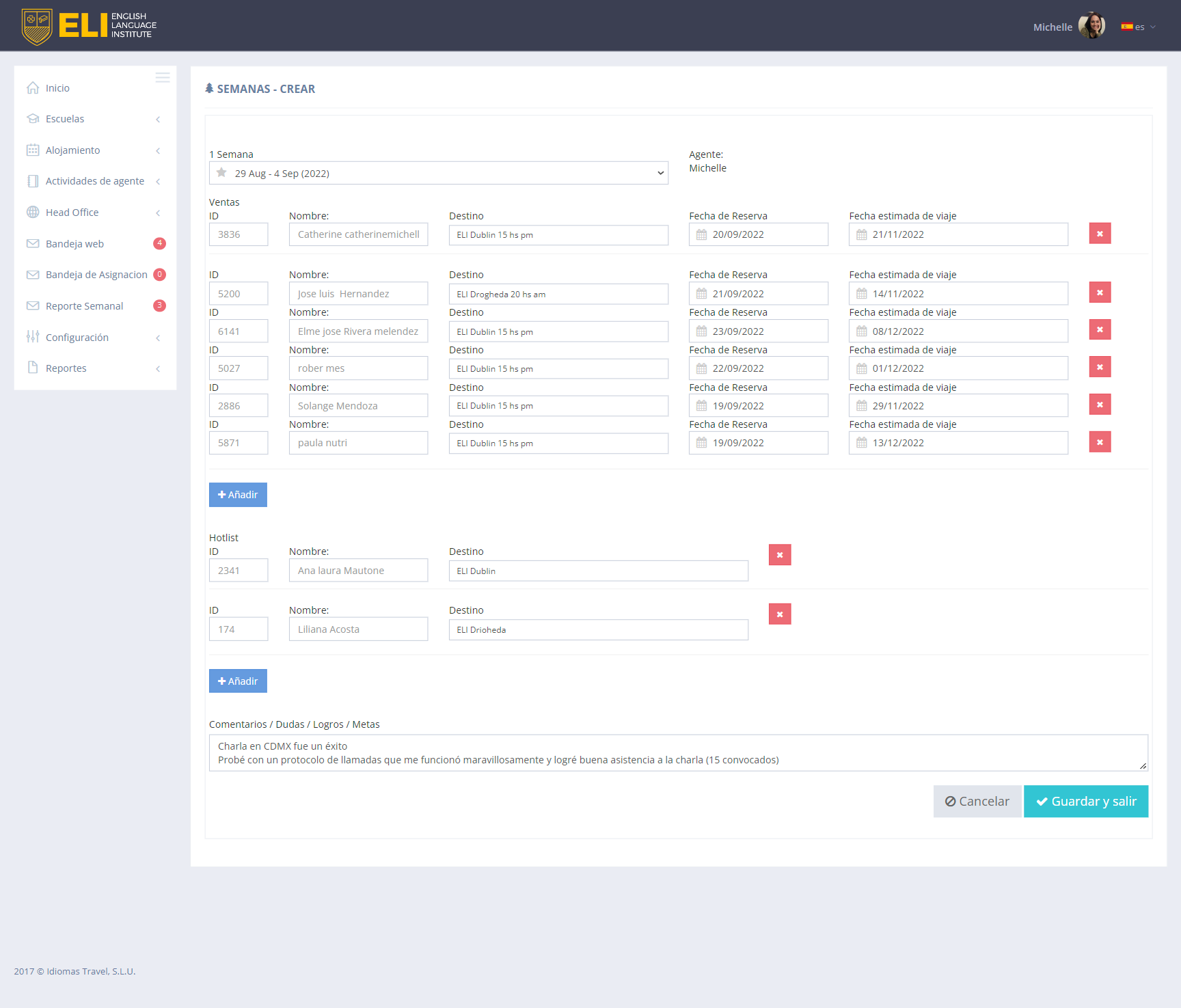Open the week selector dropdown

point(438,174)
